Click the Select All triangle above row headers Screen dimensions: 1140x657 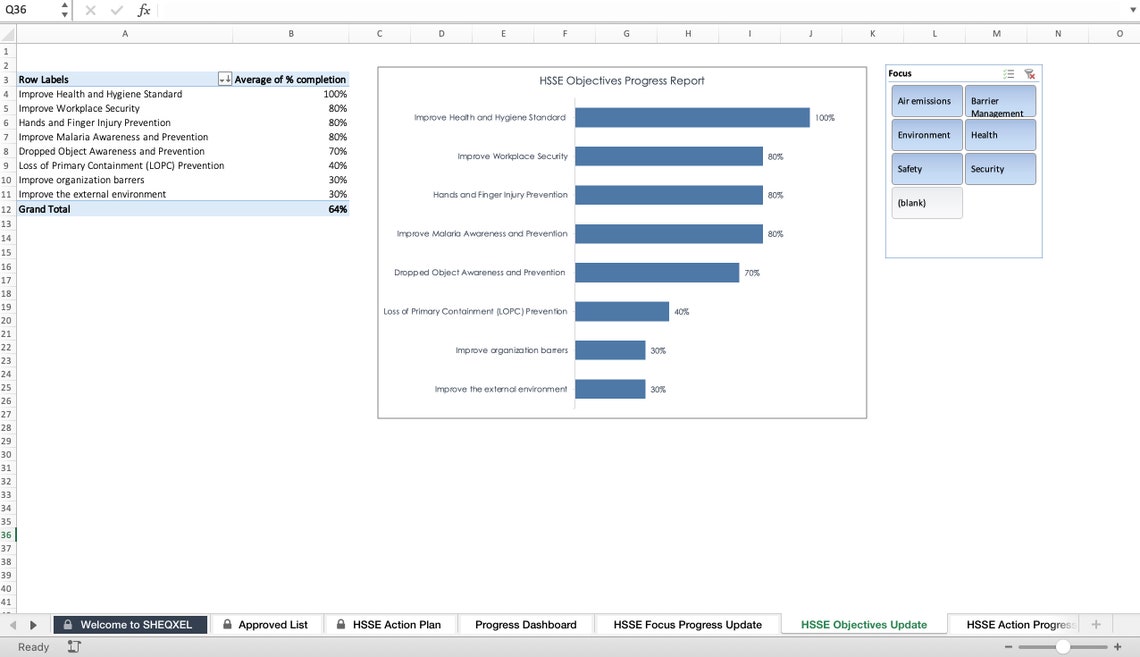pos(5,33)
